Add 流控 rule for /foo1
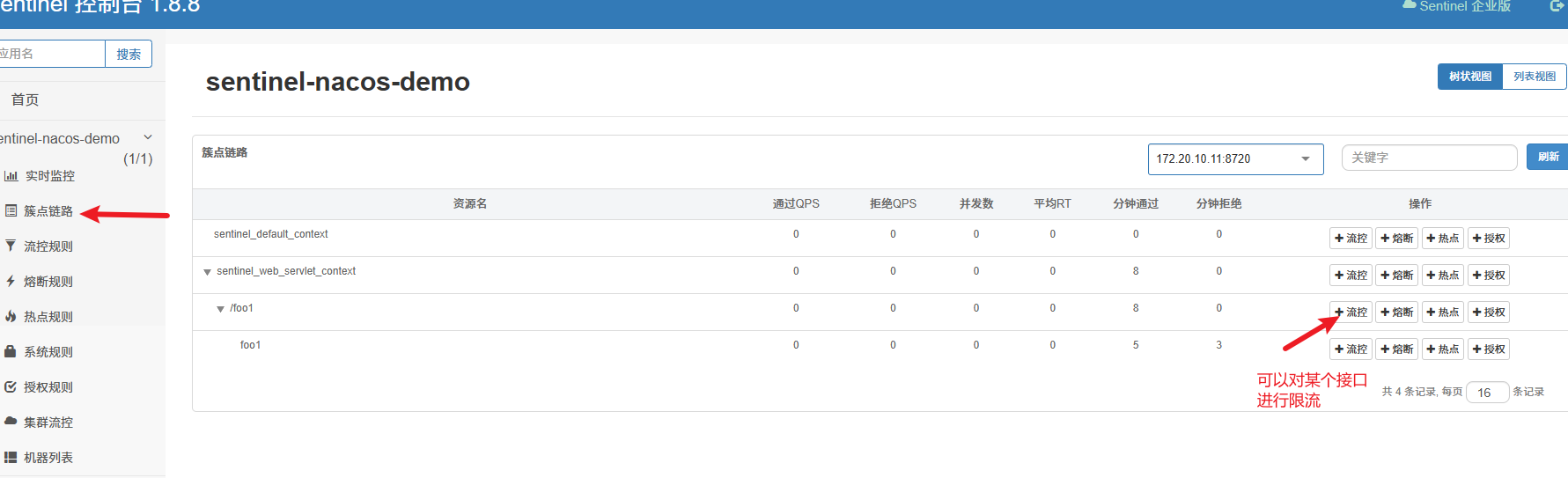Image resolution: width=1568 pixels, height=478 pixels. [x=1351, y=313]
